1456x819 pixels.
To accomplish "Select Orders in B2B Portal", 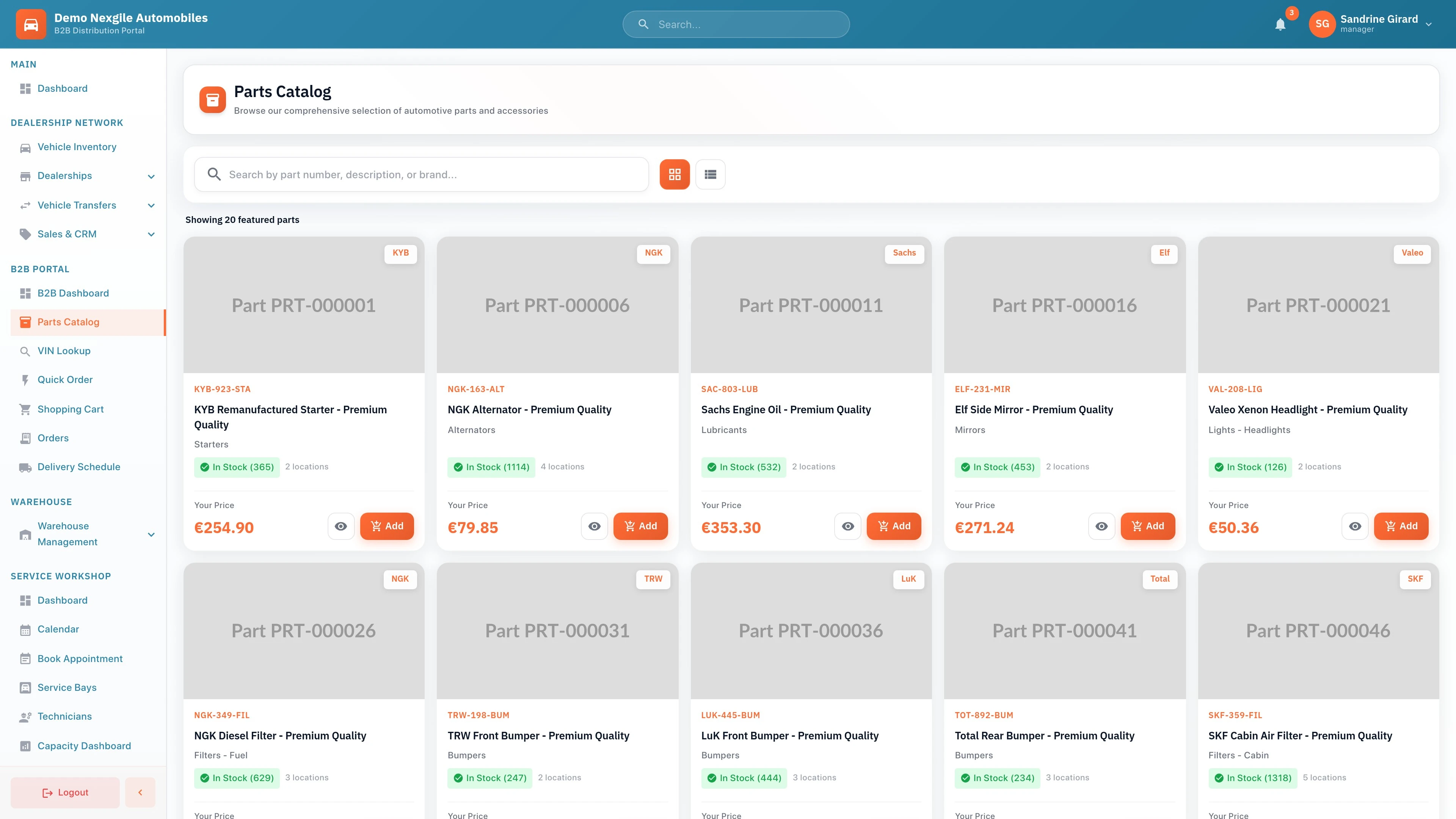I will 53,438.
